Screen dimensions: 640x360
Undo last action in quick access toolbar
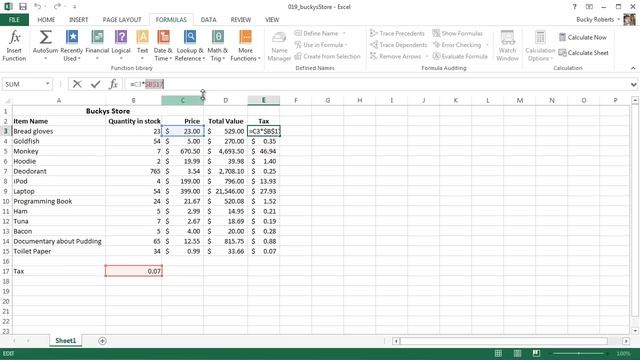pyautogui.click(x=38, y=7)
